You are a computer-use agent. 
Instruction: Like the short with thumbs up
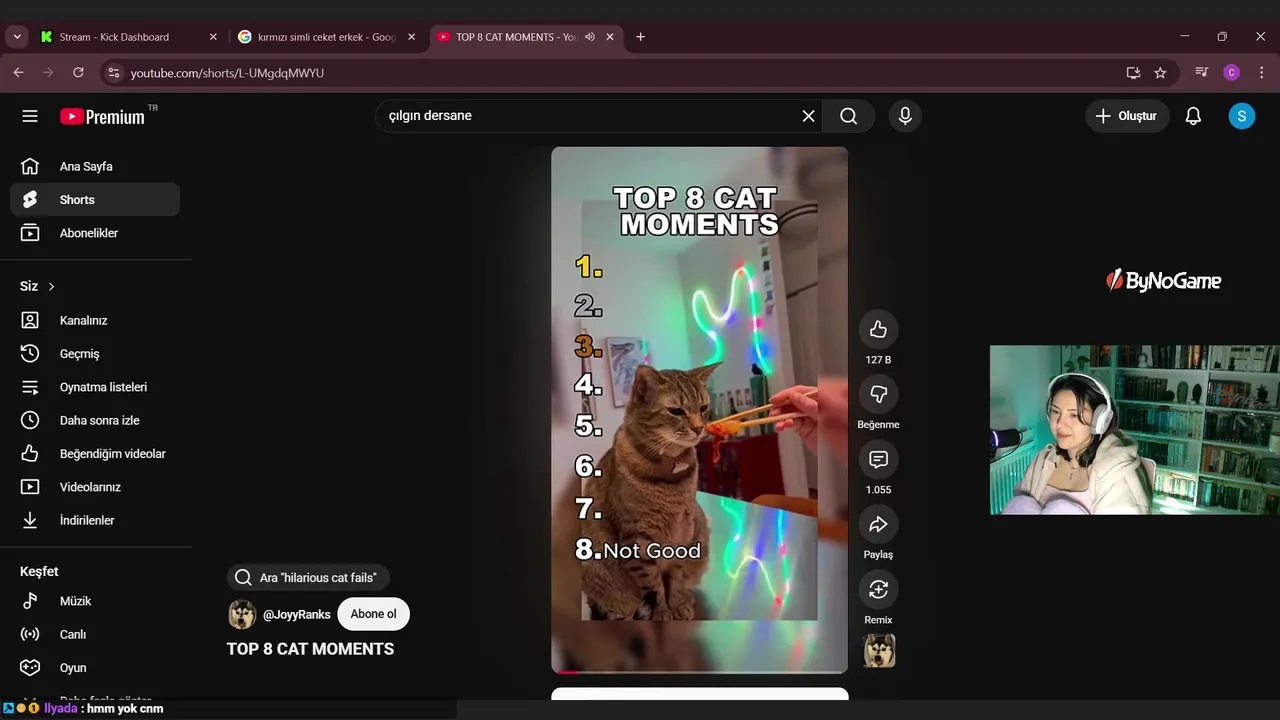(x=878, y=329)
